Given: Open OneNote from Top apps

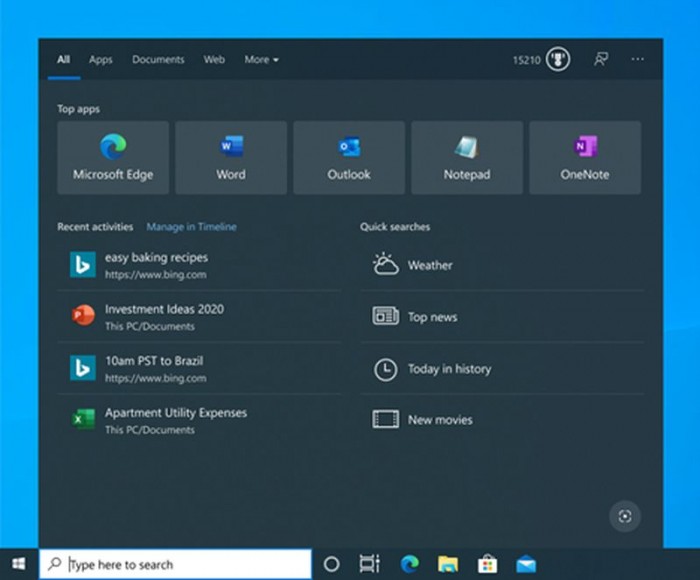Looking at the screenshot, I should 585,157.
